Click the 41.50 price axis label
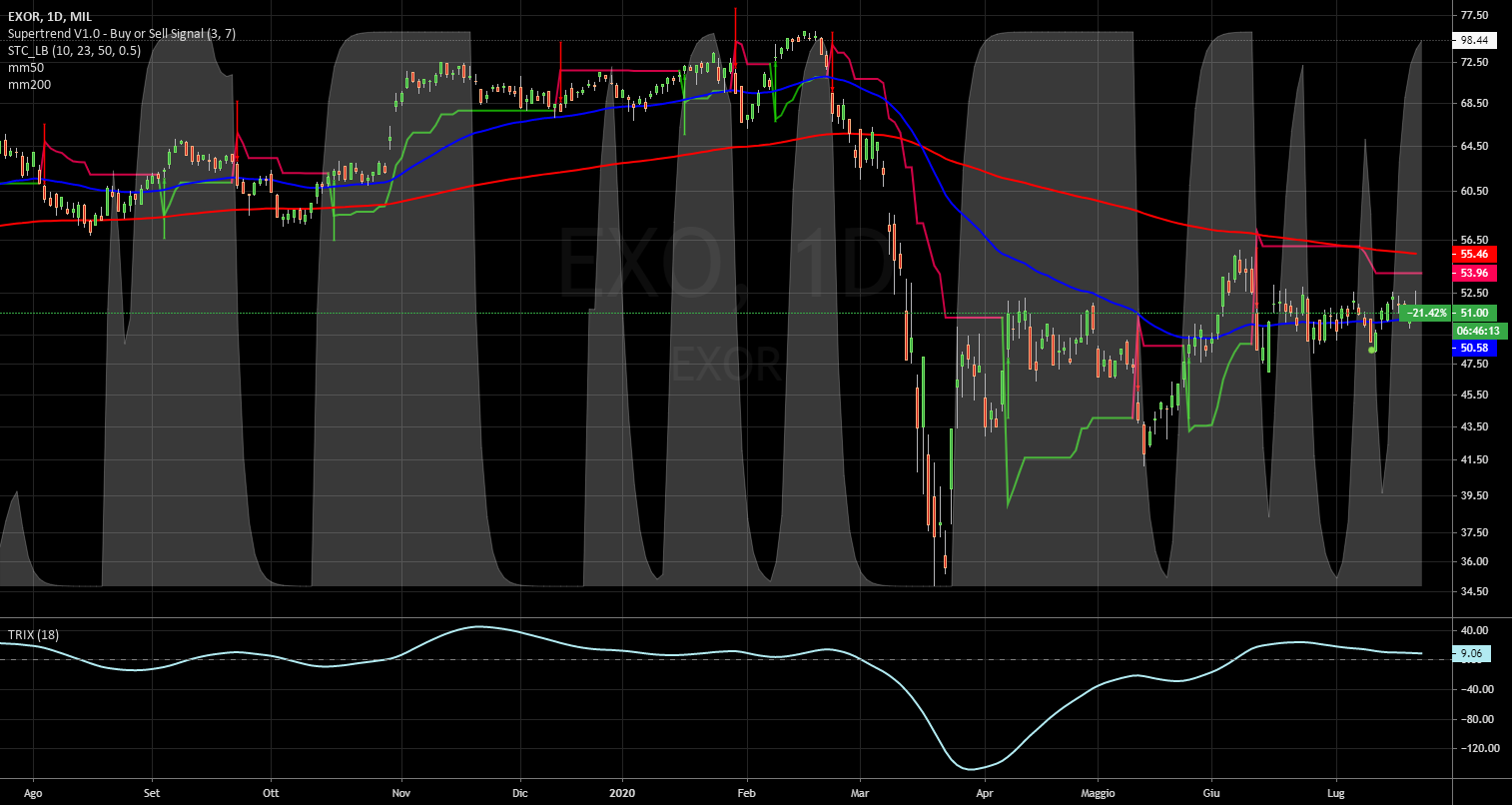The height and width of the screenshot is (805, 1512). [x=1474, y=459]
